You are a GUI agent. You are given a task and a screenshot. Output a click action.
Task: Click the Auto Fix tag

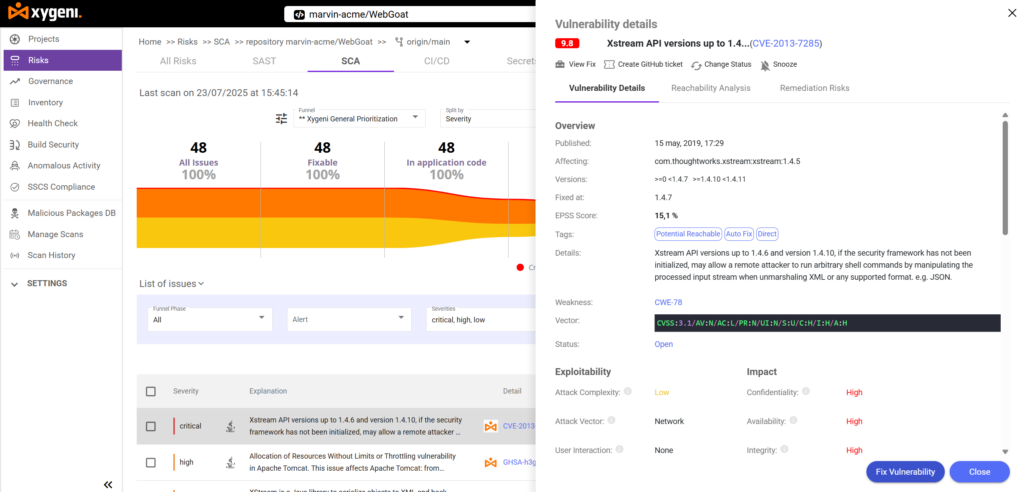pyautogui.click(x=739, y=234)
